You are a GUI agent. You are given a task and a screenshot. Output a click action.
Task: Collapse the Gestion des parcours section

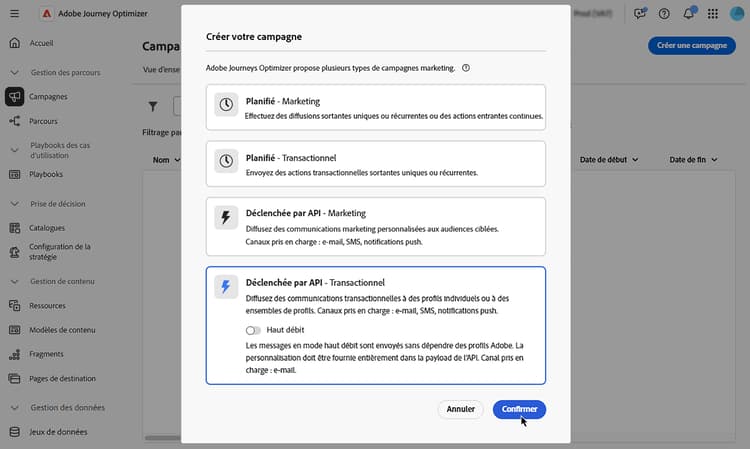[15, 72]
